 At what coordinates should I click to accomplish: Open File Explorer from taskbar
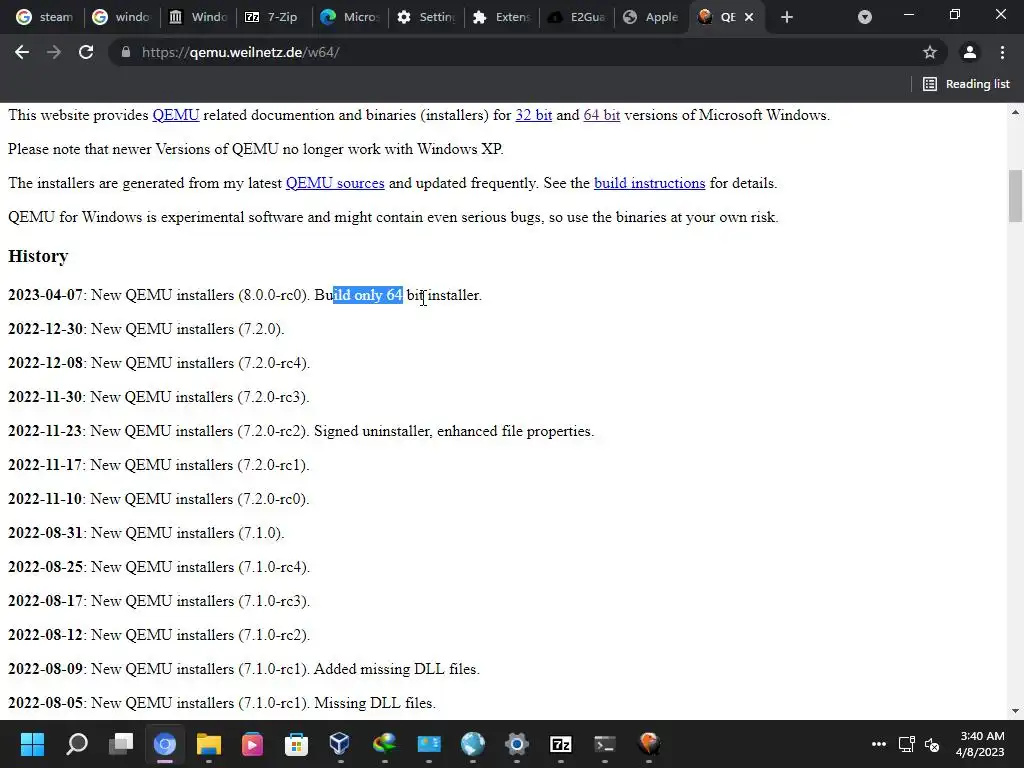209,744
